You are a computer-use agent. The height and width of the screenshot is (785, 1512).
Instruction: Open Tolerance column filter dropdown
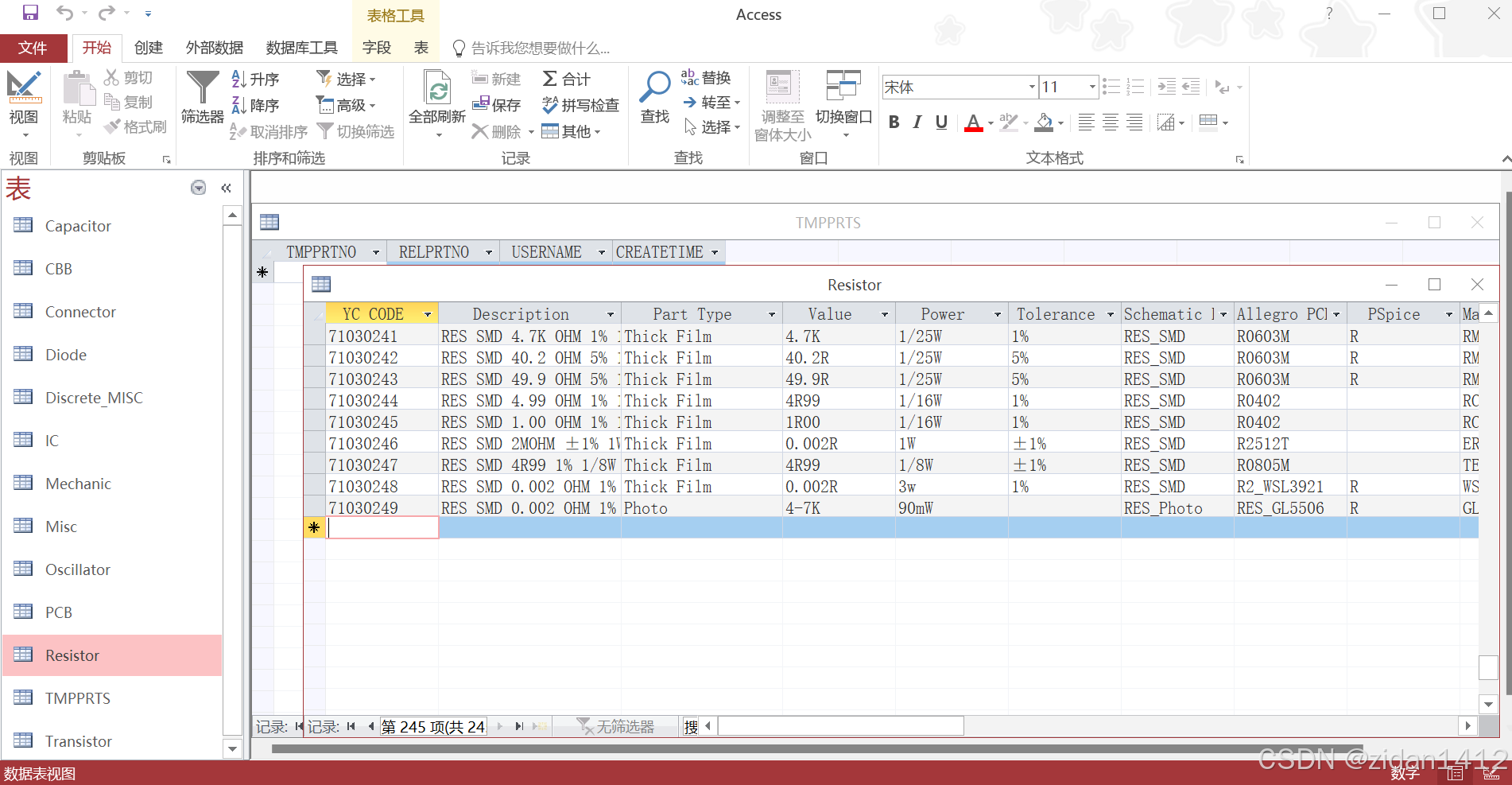coord(1111,314)
